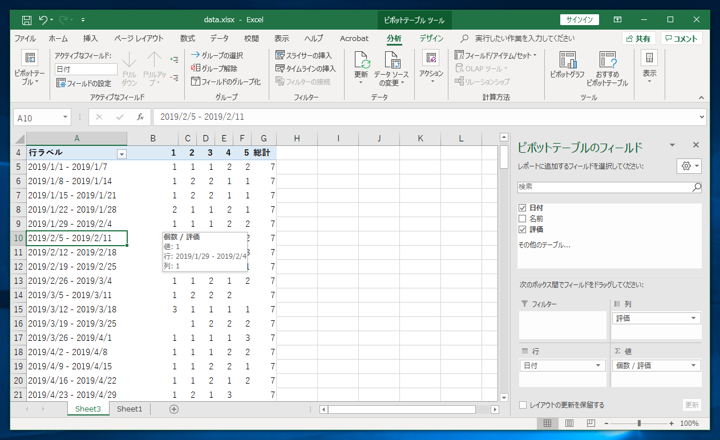
Task: Open 評価 dropdown in Columns area
Action: (693, 318)
